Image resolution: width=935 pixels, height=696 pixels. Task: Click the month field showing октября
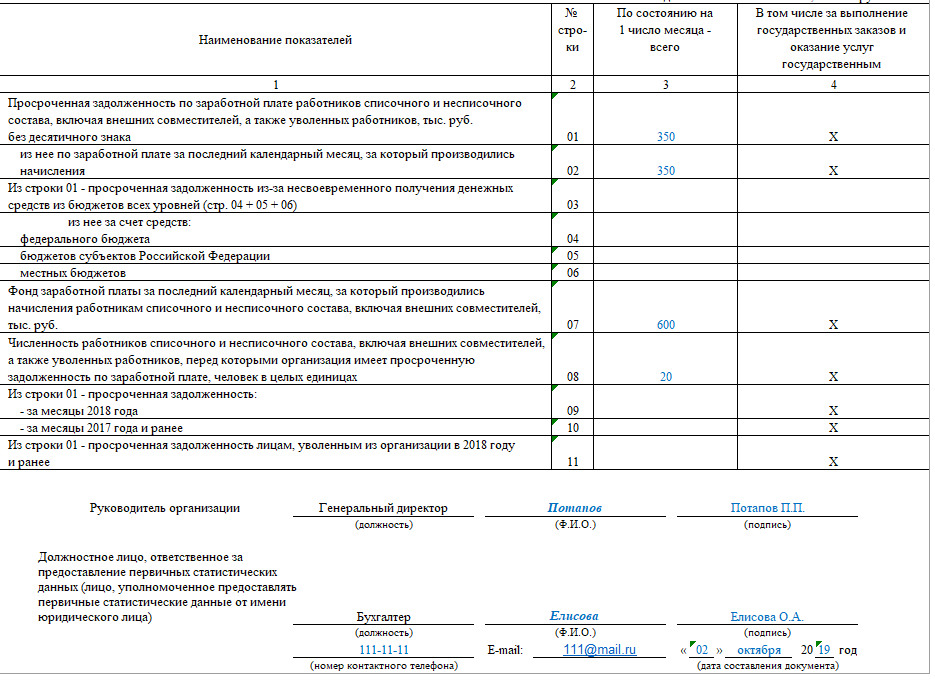click(759, 650)
